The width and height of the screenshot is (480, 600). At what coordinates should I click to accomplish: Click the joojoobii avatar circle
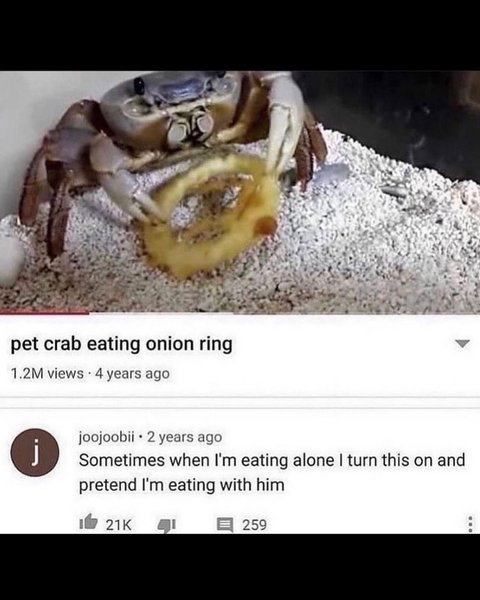(35, 452)
